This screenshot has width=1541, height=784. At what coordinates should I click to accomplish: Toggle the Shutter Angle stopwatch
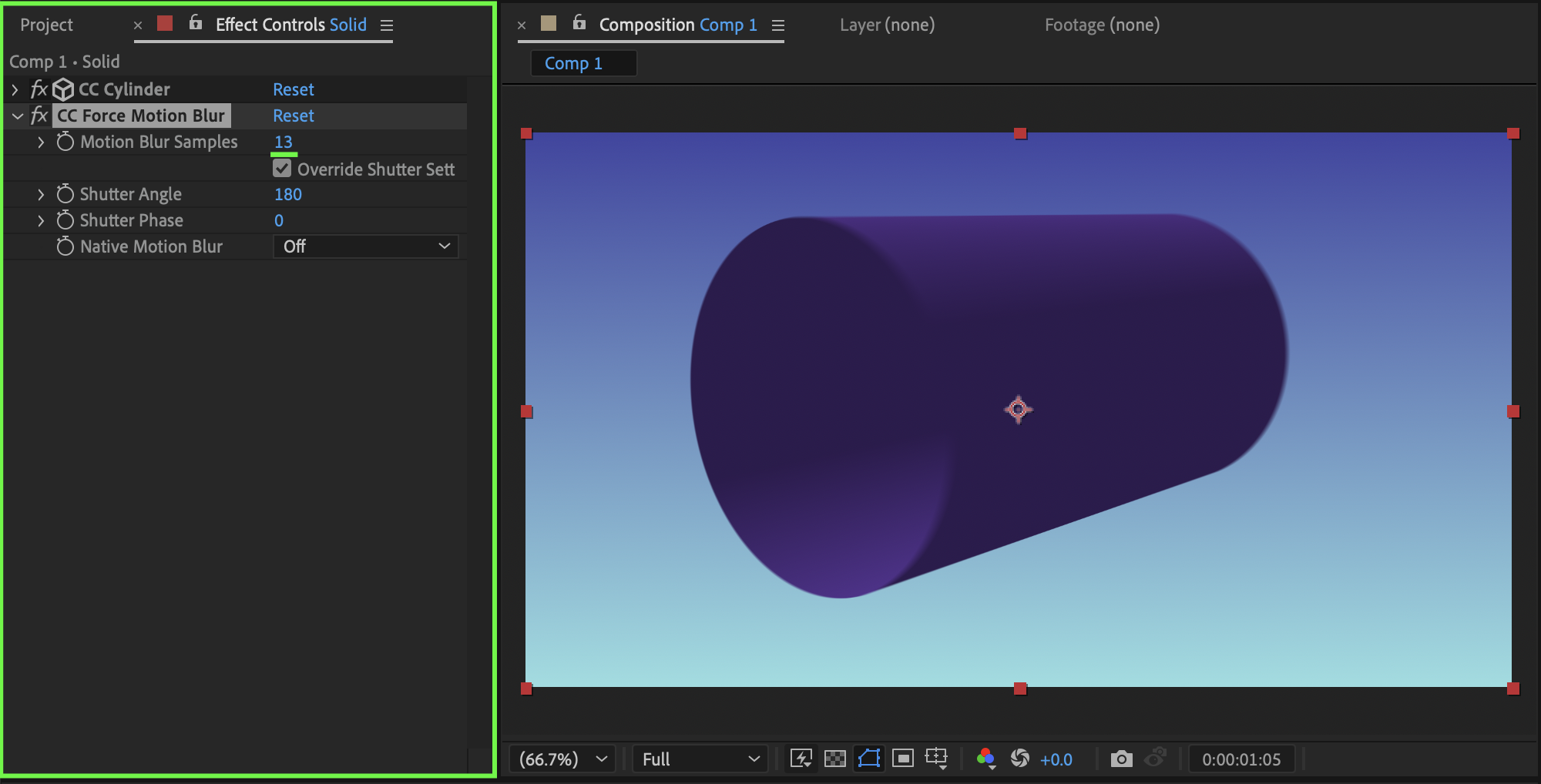pyautogui.click(x=65, y=194)
